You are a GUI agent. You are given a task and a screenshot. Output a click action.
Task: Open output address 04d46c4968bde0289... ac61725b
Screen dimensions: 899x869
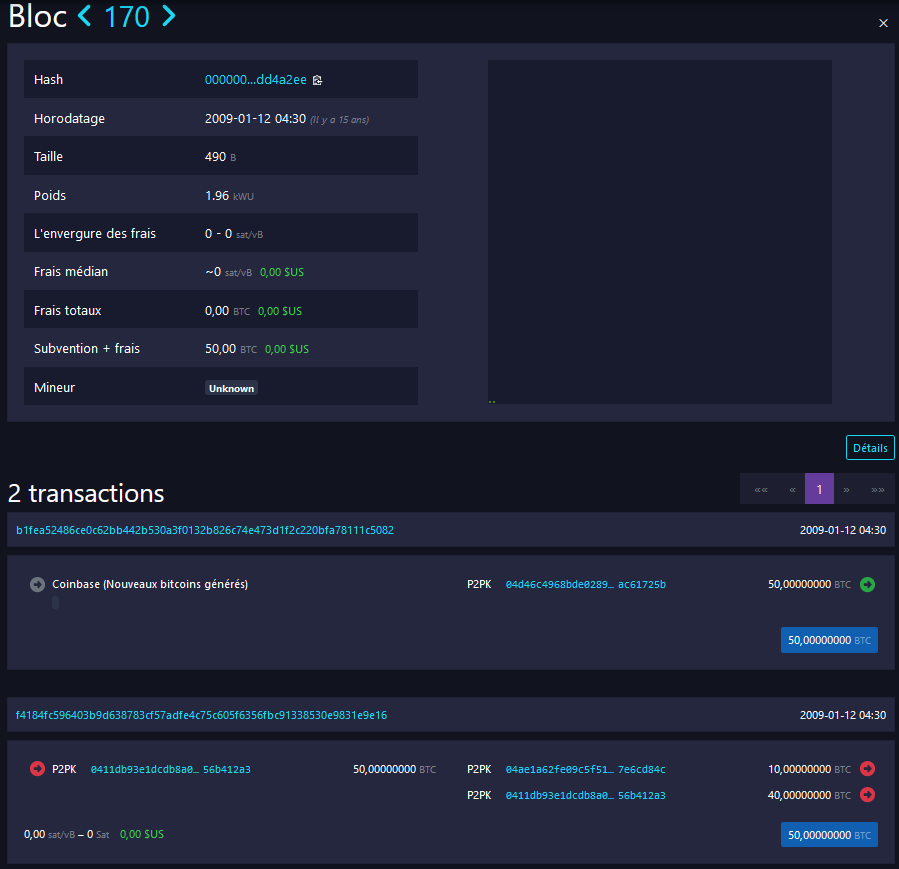[585, 585]
